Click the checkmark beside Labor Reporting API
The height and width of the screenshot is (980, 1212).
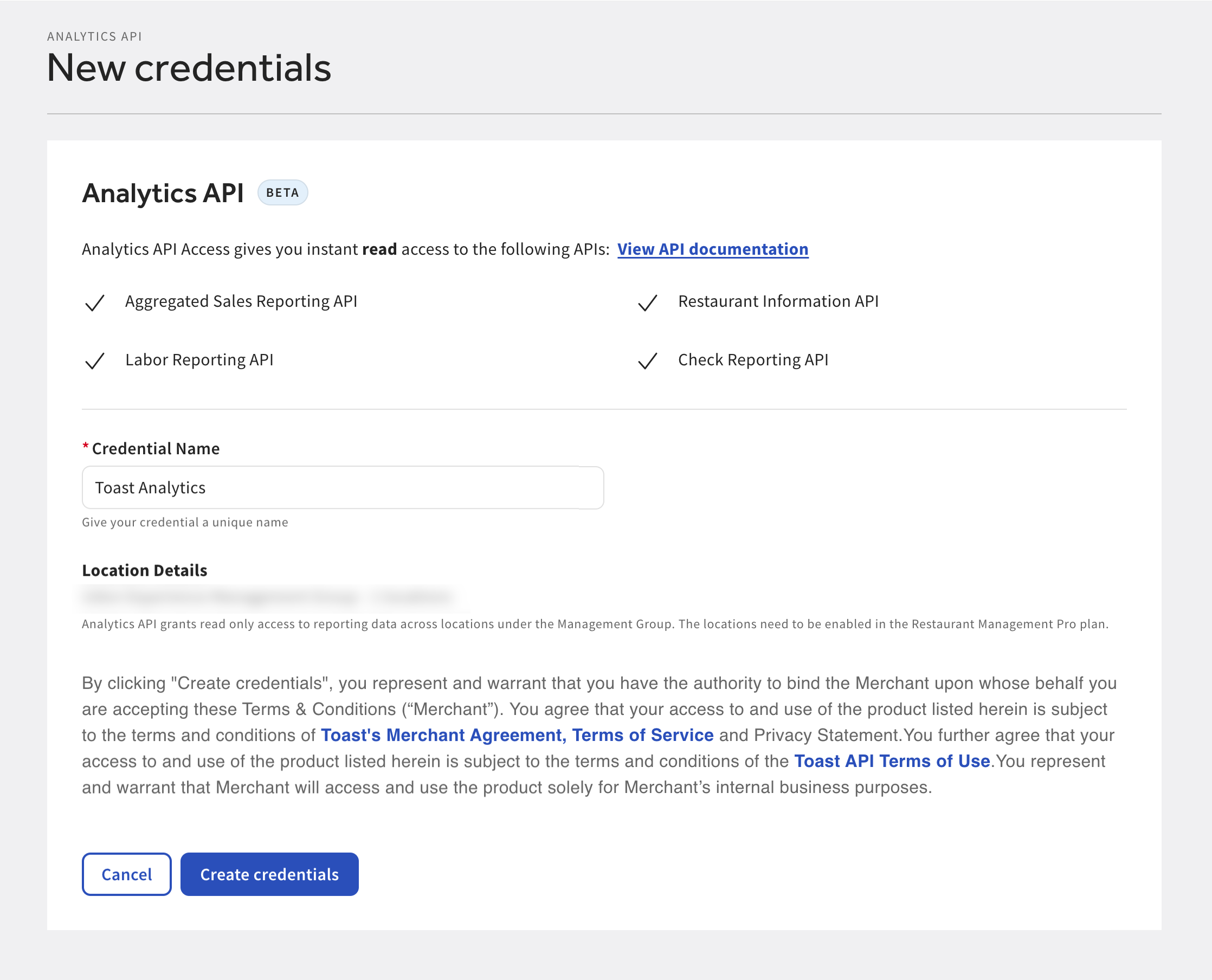[94, 361]
